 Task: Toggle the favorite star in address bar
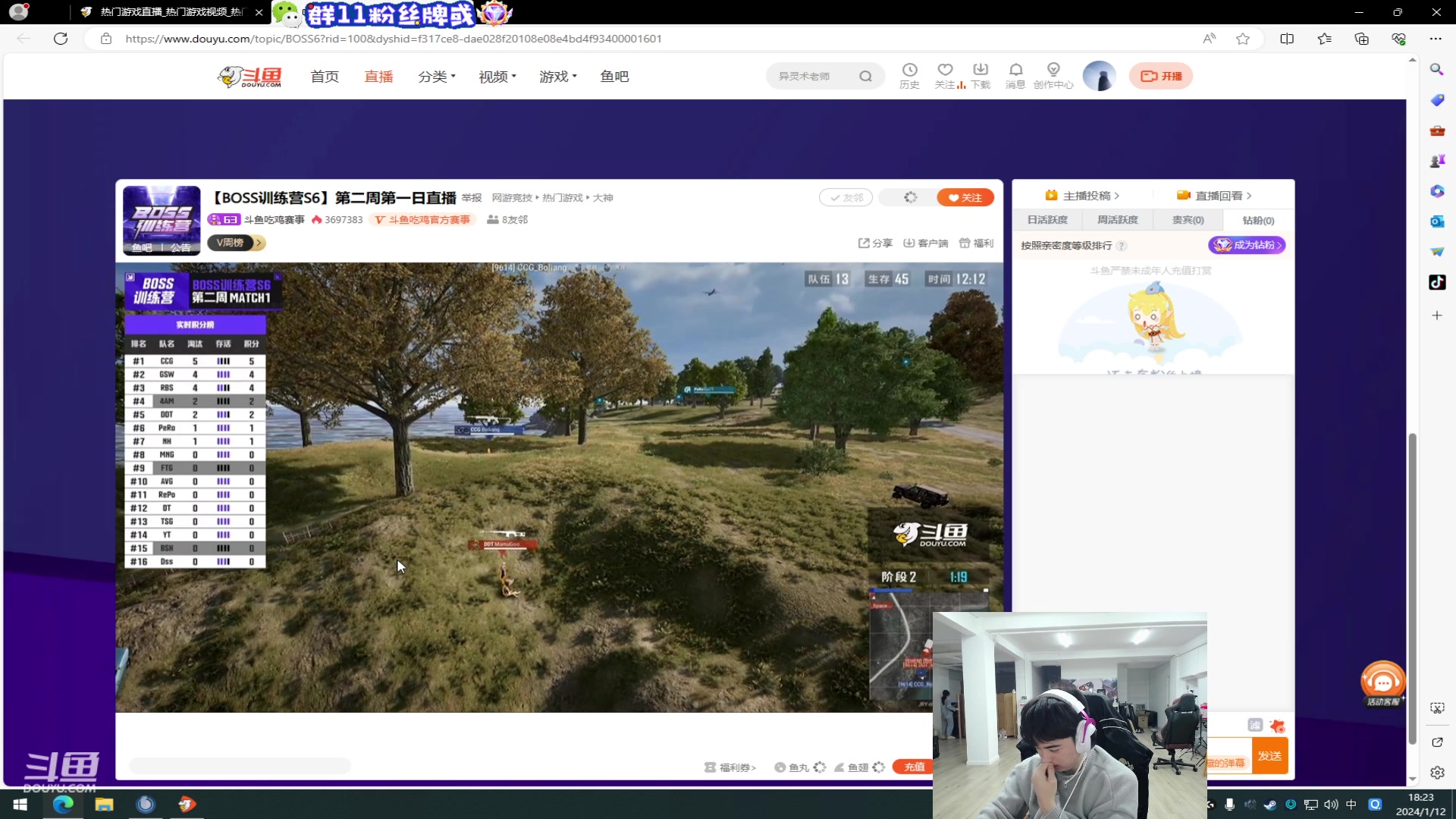1242,39
